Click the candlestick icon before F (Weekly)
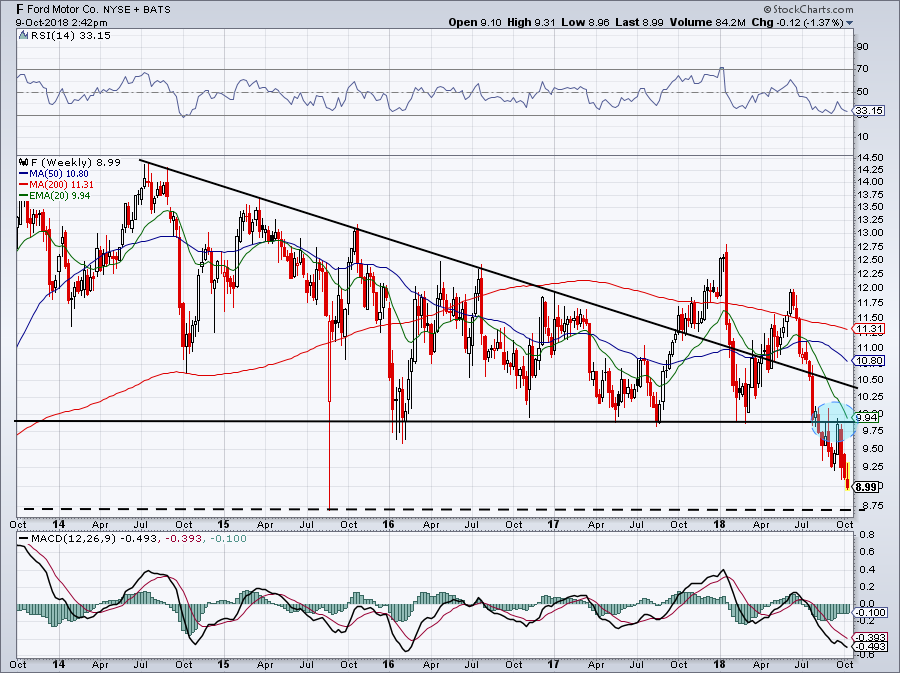 click(23, 162)
